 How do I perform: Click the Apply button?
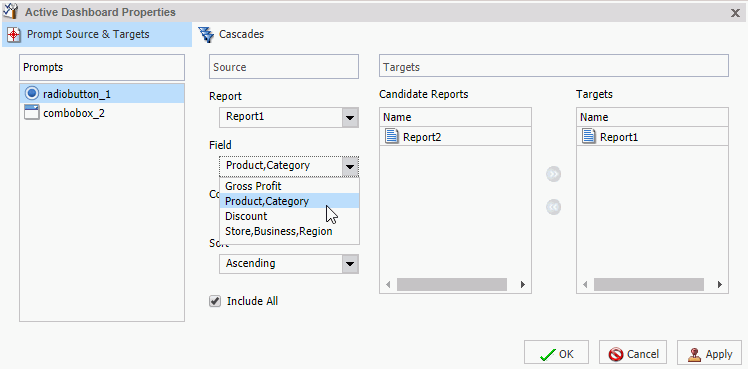[709, 354]
